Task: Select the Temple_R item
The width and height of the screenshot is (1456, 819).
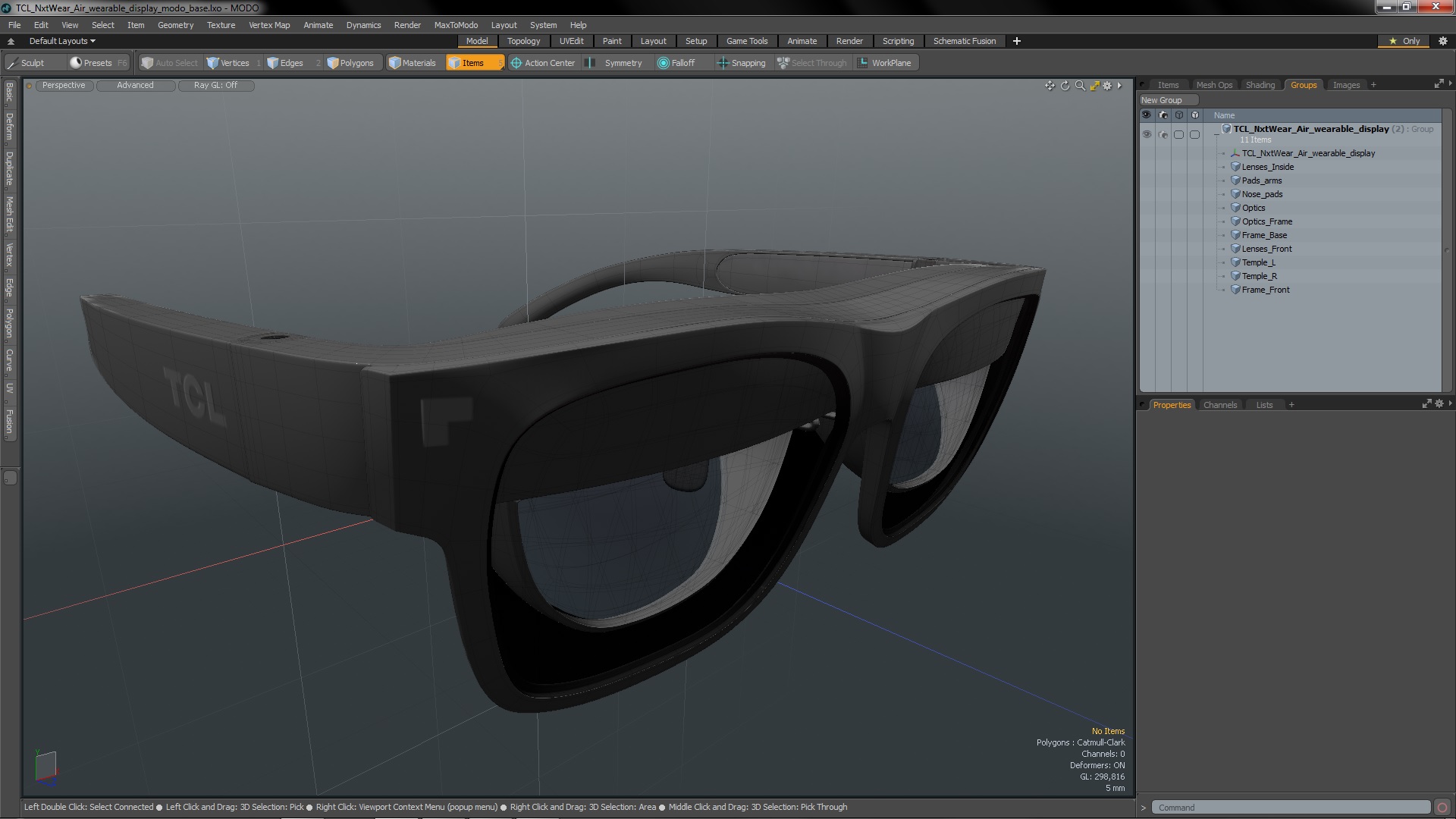Action: coord(1259,276)
